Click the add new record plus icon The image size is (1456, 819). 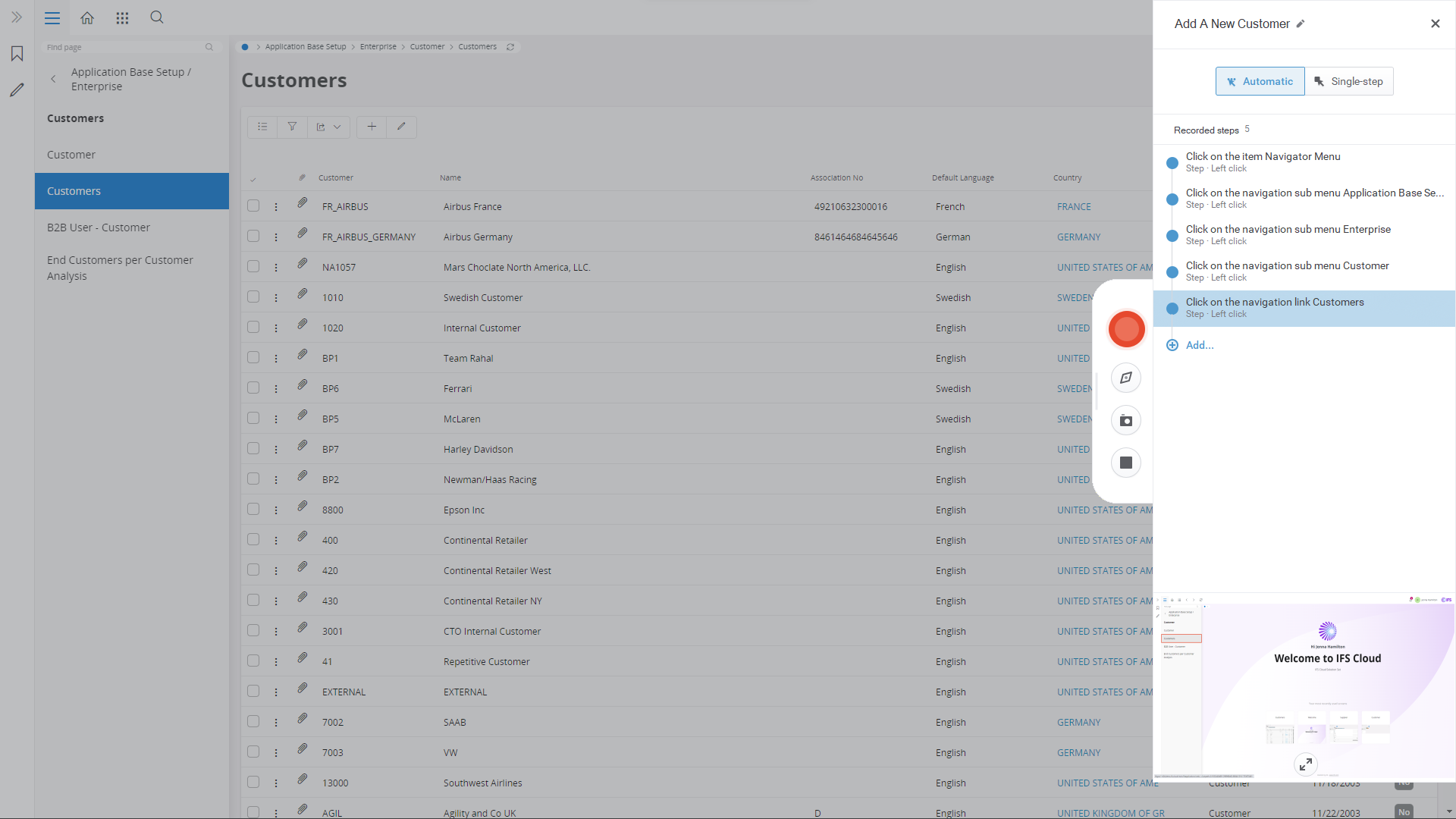click(371, 126)
